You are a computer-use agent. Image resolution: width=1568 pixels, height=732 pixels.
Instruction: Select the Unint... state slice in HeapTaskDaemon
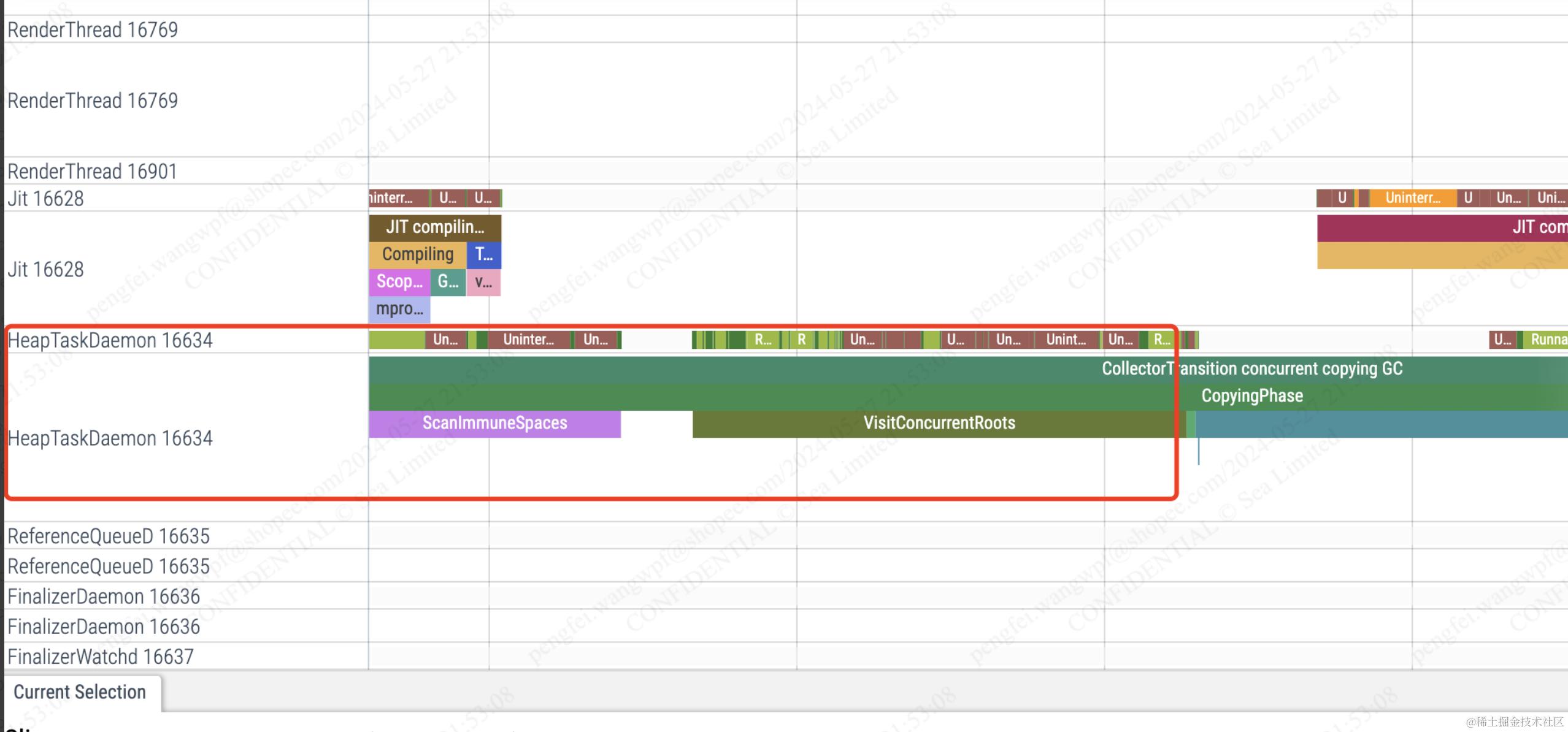click(x=1066, y=340)
